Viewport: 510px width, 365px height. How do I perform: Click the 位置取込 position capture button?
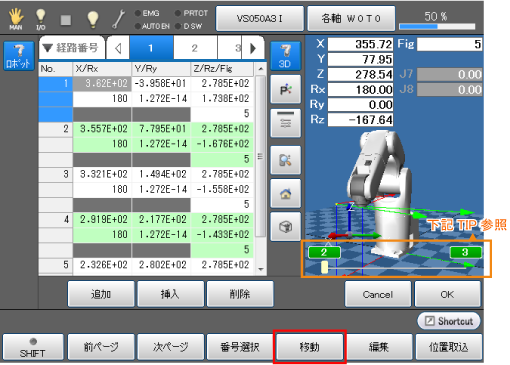[449, 347]
